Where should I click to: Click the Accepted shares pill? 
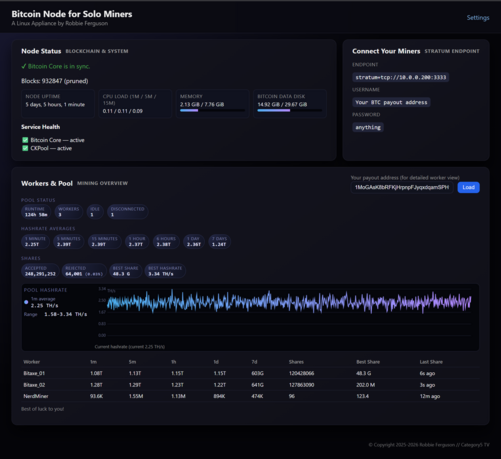(40, 271)
